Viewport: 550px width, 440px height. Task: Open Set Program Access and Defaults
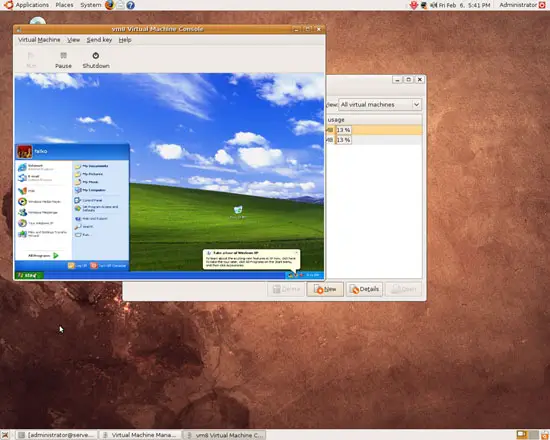[x=96, y=208]
